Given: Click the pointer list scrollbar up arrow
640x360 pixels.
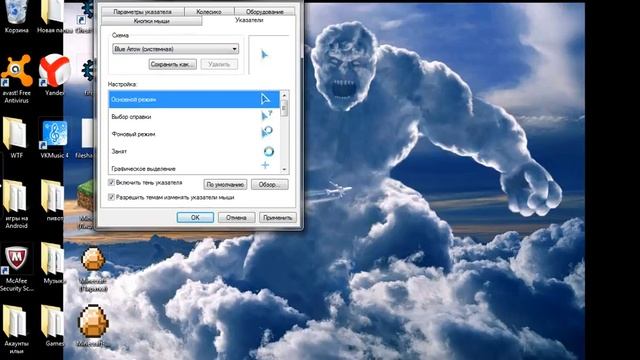Looking at the screenshot, I should [x=284, y=95].
